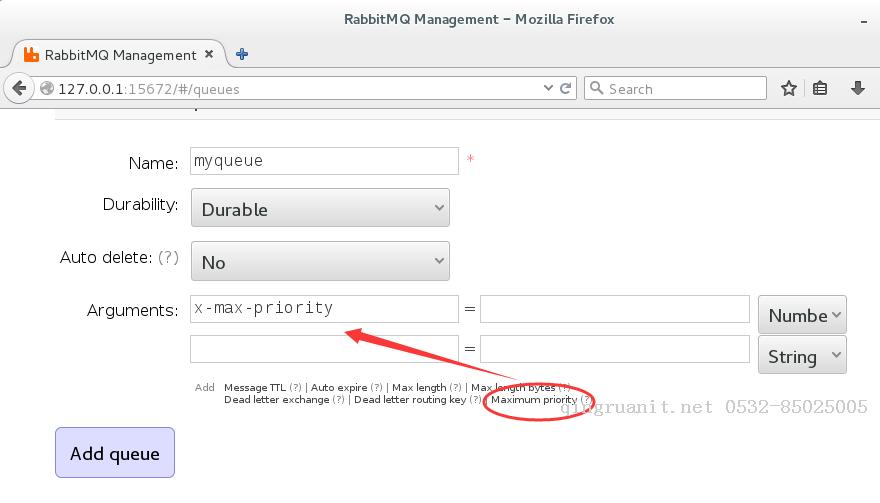Reload the page with the refresh icon
The width and height of the screenshot is (880, 503).
point(566,88)
